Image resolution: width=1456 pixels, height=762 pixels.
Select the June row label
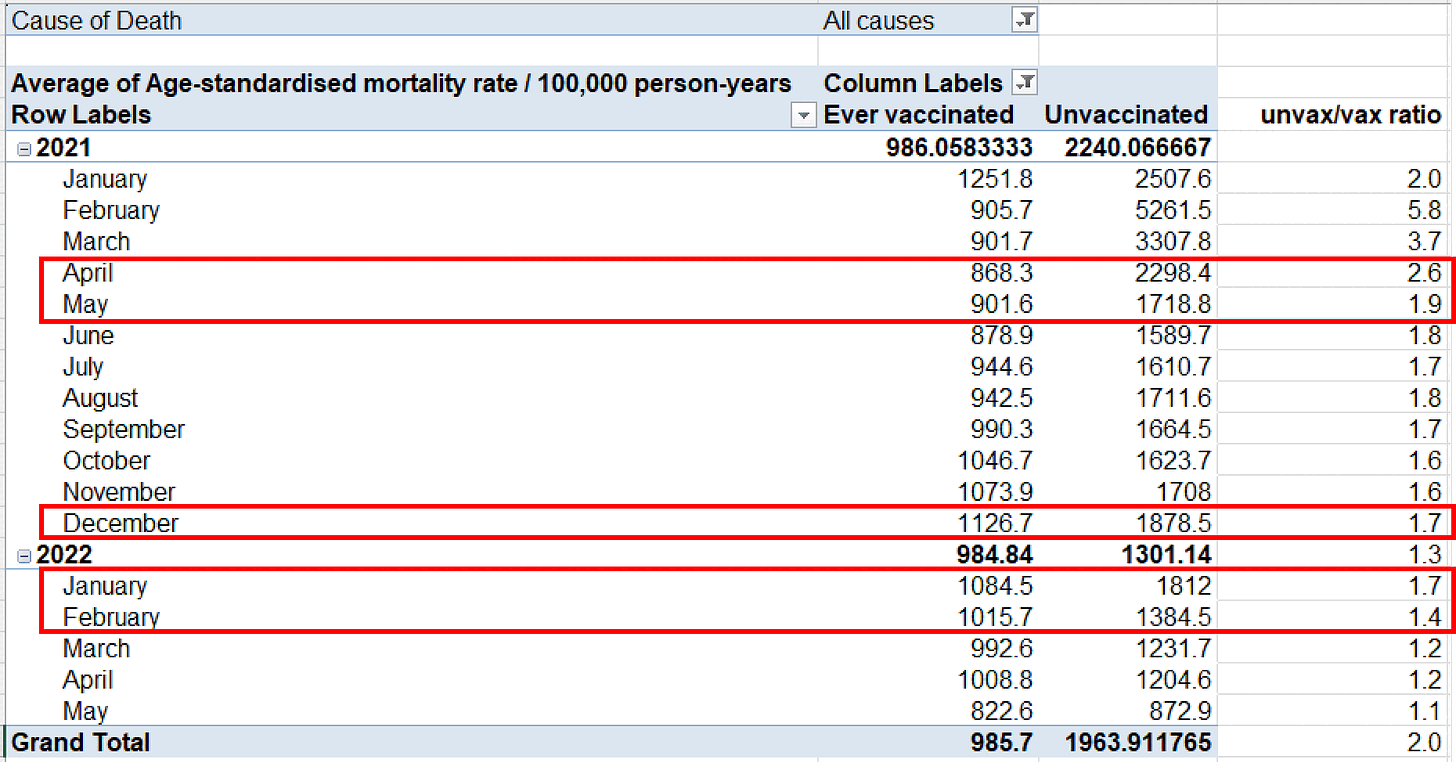[x=88, y=336]
